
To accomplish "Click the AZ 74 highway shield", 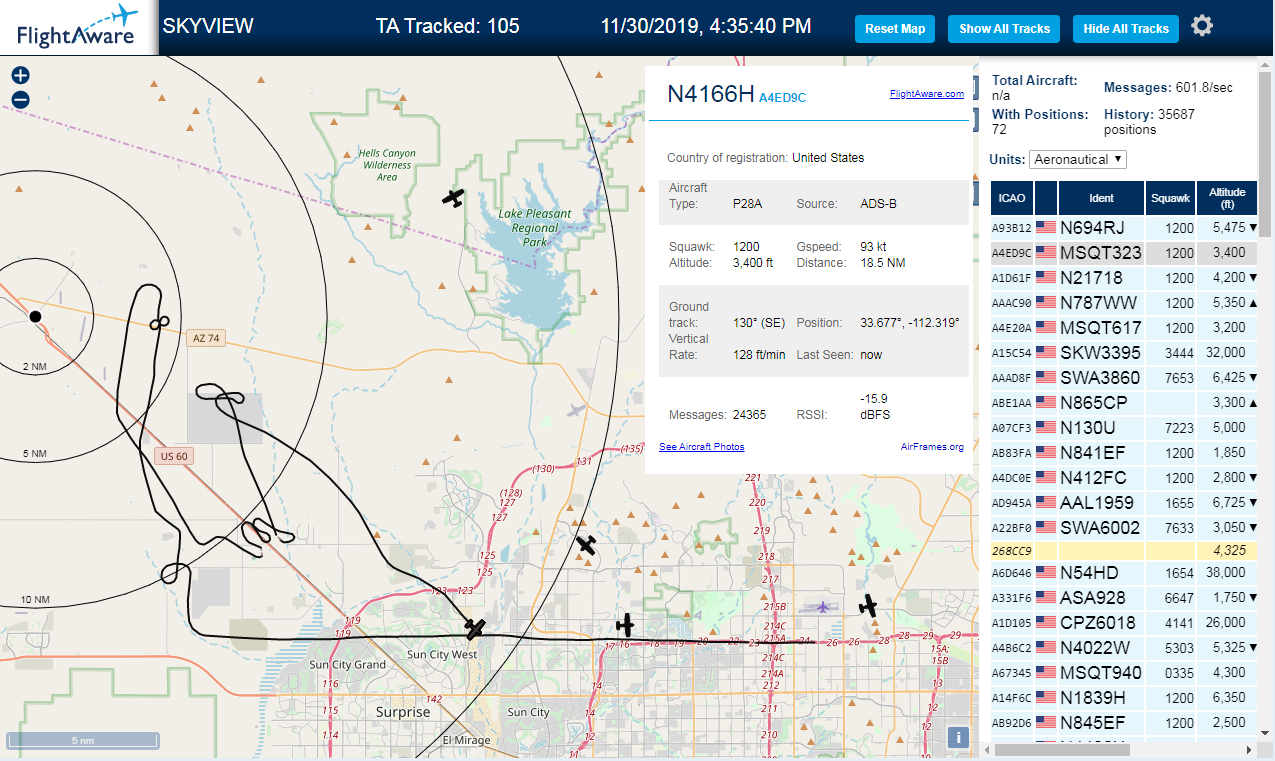I will [x=205, y=338].
